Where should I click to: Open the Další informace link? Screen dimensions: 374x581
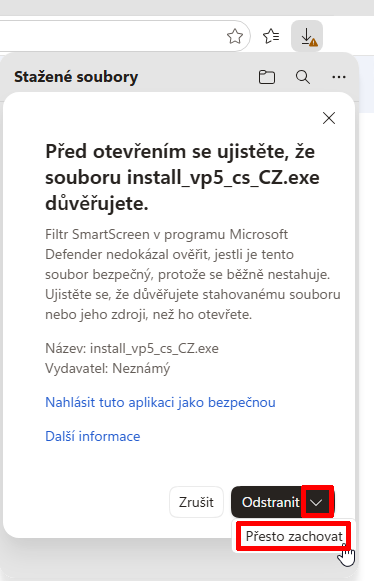click(x=93, y=436)
